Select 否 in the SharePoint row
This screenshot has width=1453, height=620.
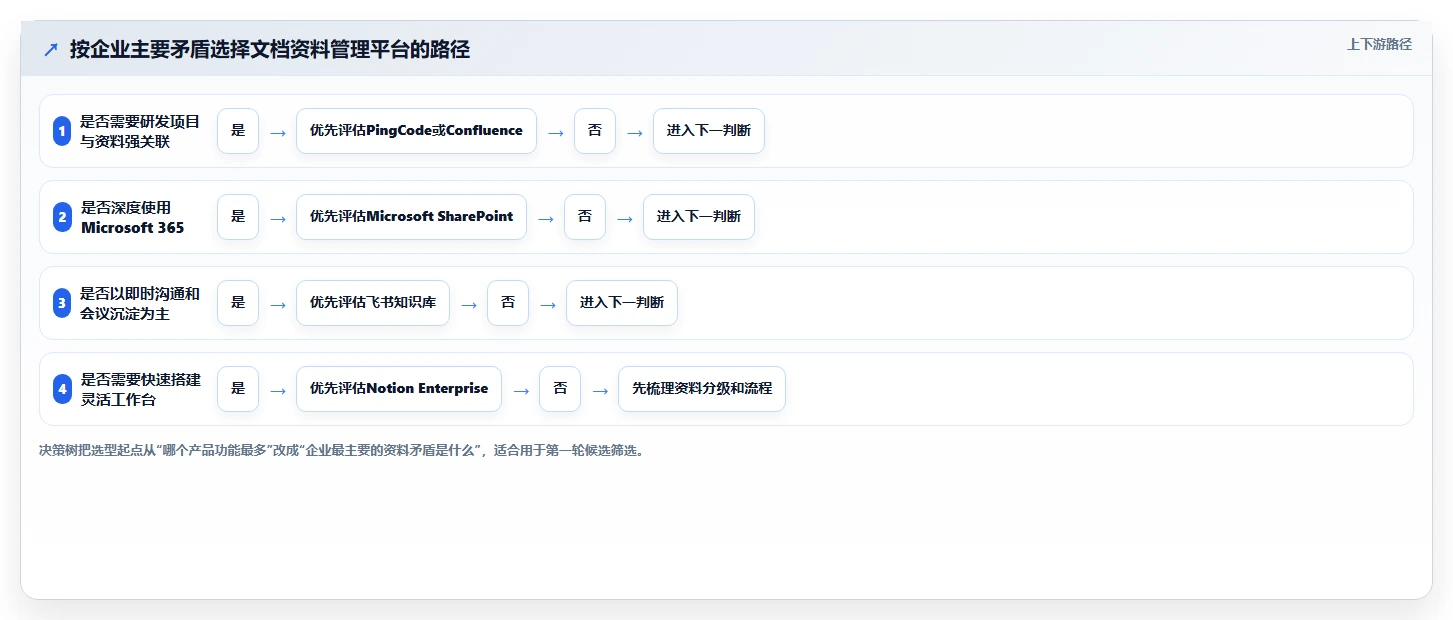(x=585, y=217)
